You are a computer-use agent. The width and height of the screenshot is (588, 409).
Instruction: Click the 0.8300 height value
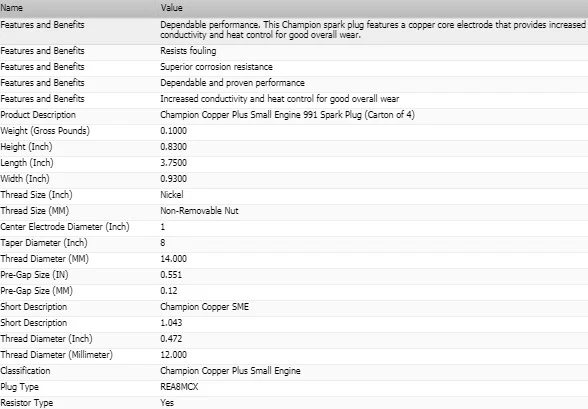point(173,147)
